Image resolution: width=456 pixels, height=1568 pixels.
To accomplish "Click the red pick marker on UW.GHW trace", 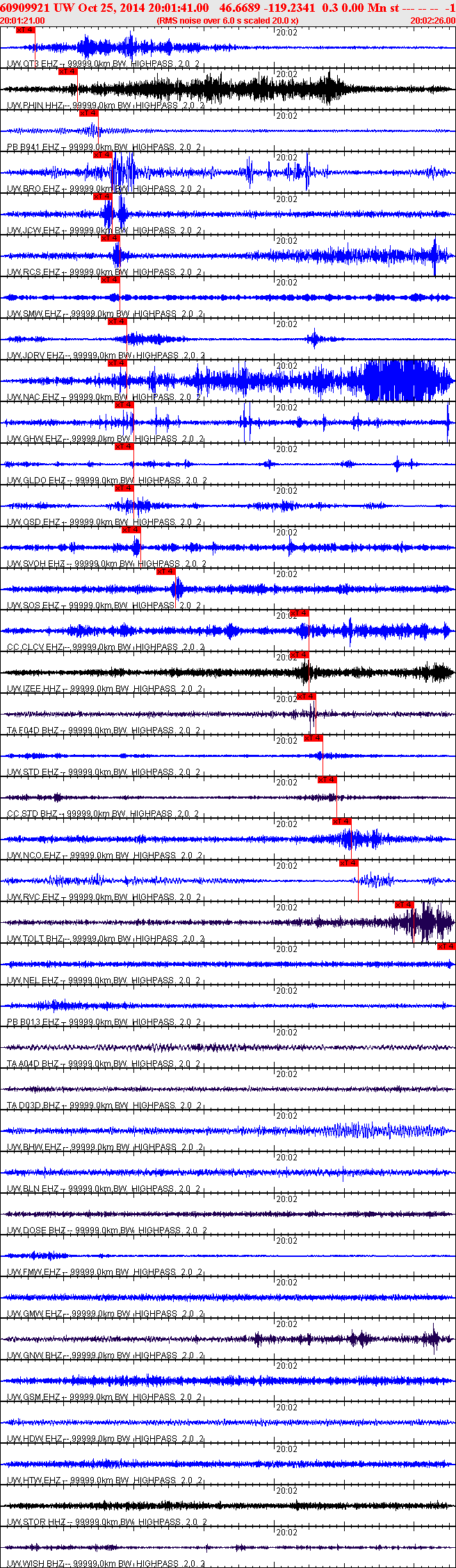I will [x=124, y=405].
